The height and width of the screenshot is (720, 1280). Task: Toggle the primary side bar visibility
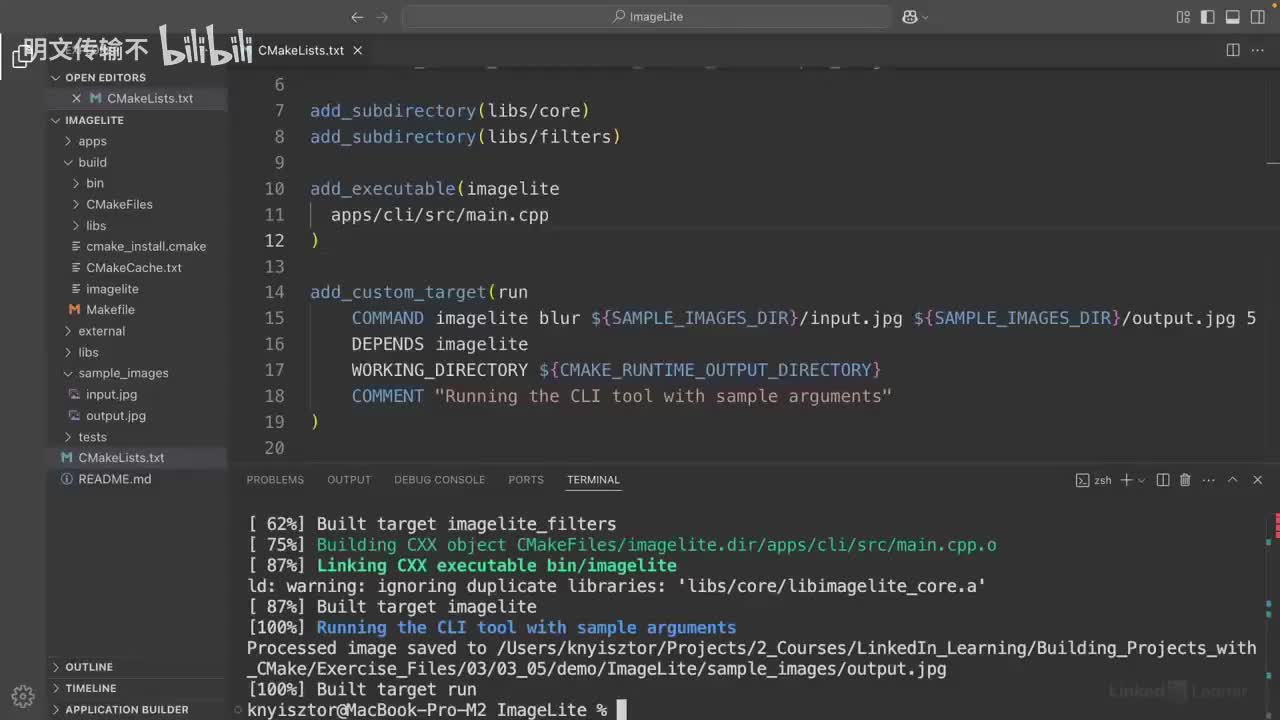[x=1208, y=17]
